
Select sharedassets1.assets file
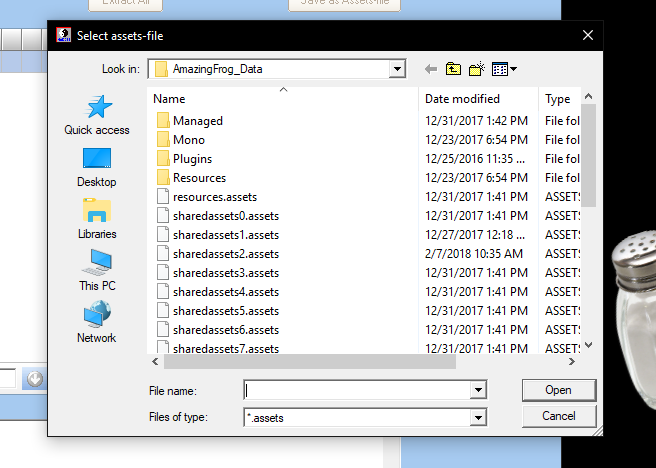[226, 235]
